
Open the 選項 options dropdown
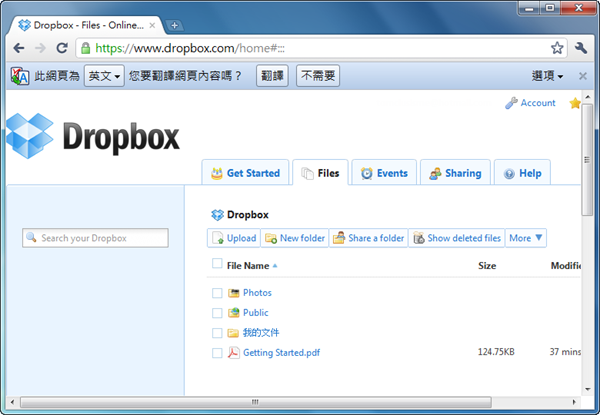click(547, 76)
